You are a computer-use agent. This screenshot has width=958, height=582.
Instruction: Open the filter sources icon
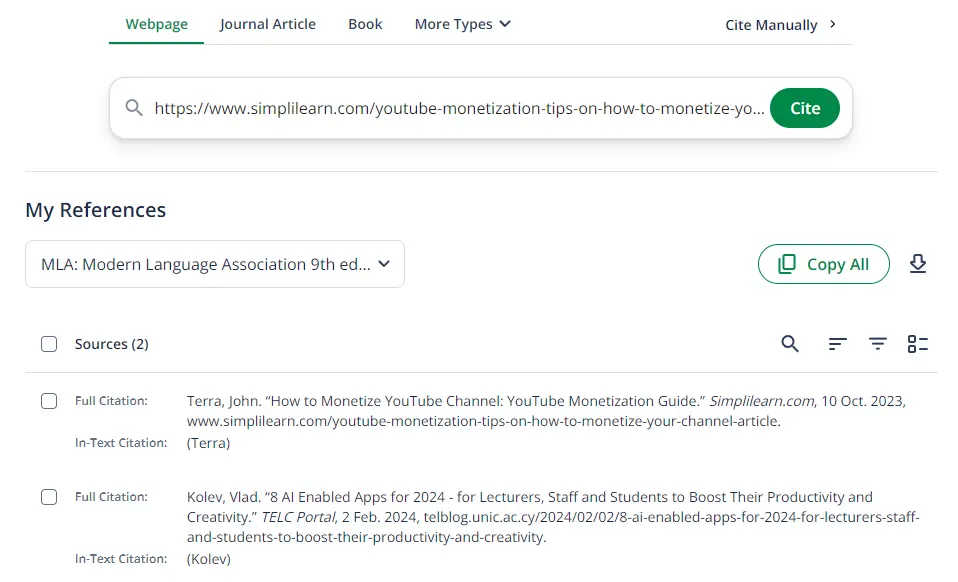(x=878, y=344)
